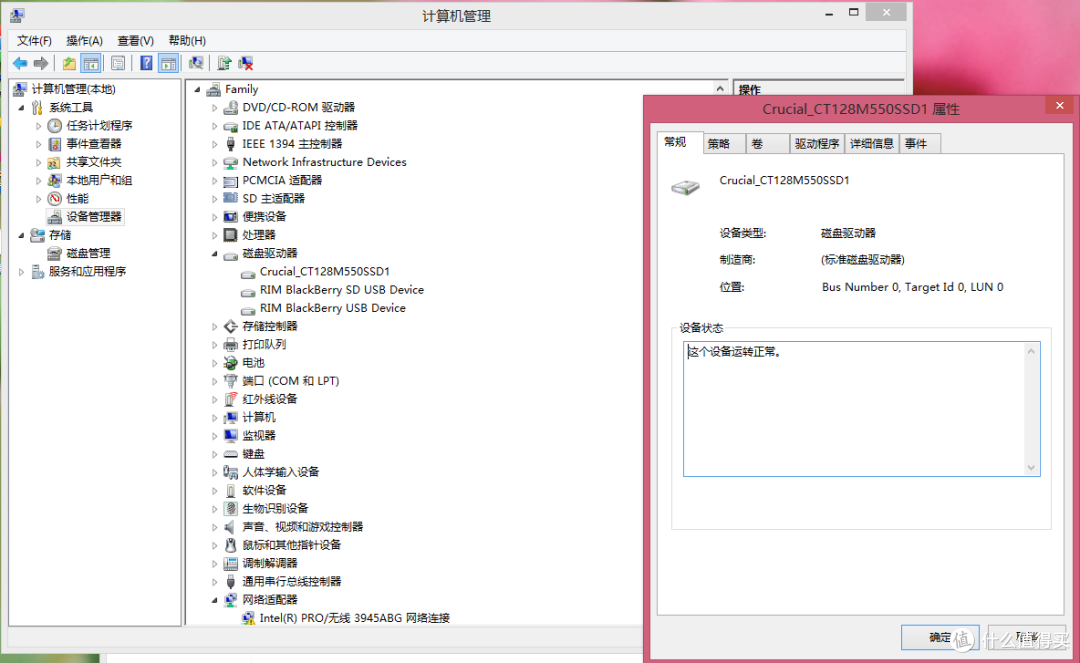Open the 操作(A) menu
The width and height of the screenshot is (1080, 663).
pos(84,41)
